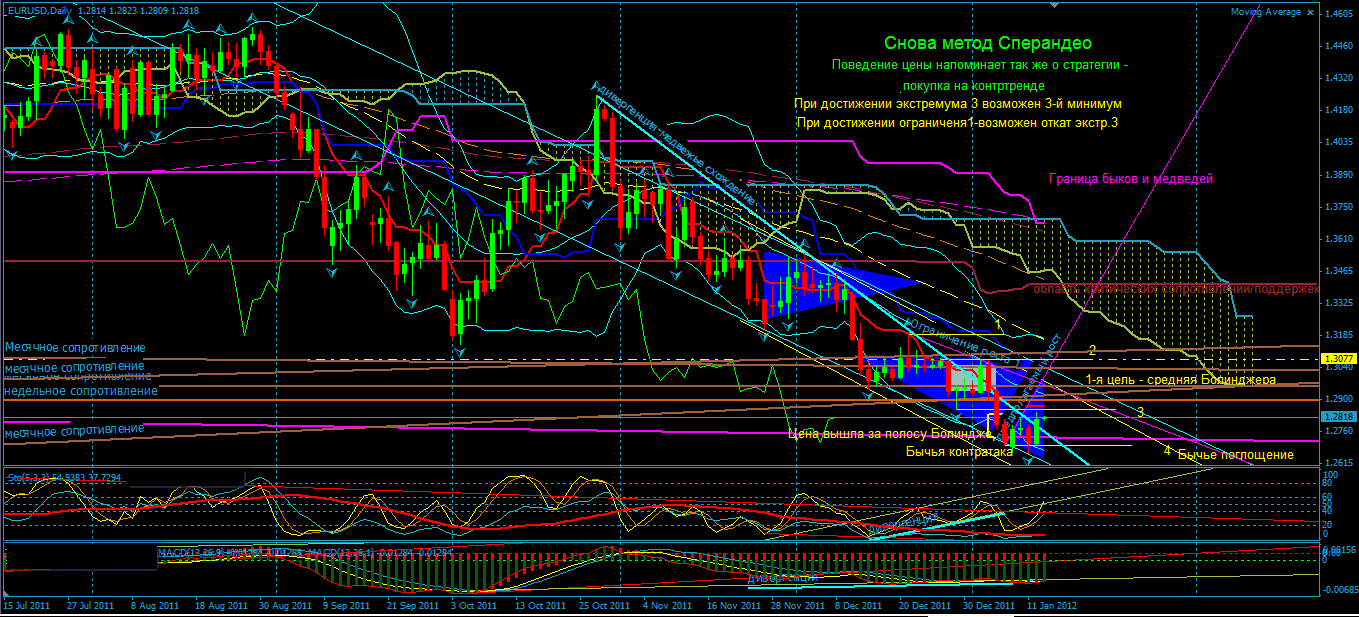Click the 'Граница быков и медведей' label
1359x617 pixels.
tap(1130, 179)
